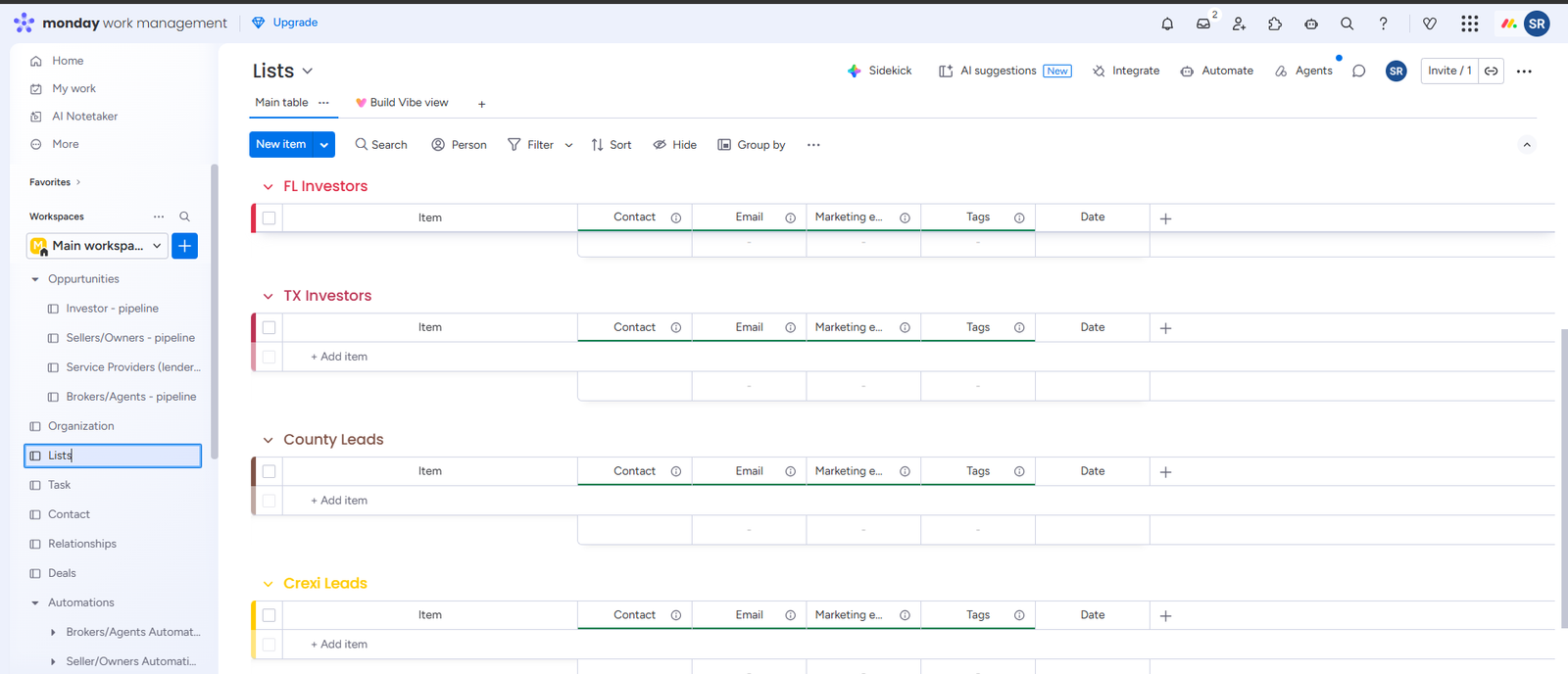Open the Main table tab
Image resolution: width=1568 pixels, height=674 pixels.
click(x=281, y=103)
